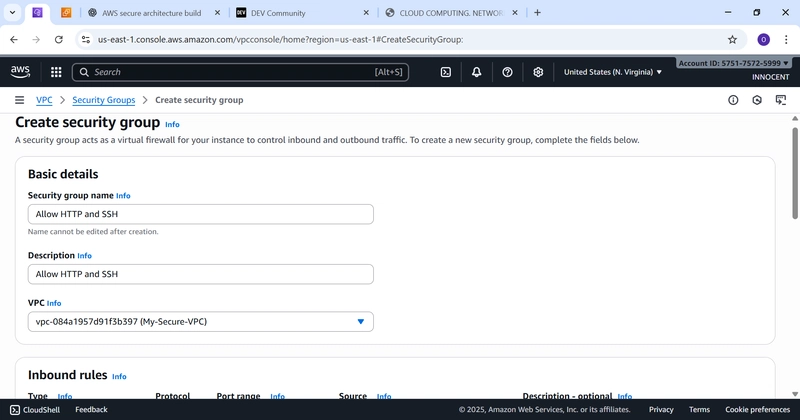Close the DEV Community tab

coord(366,13)
